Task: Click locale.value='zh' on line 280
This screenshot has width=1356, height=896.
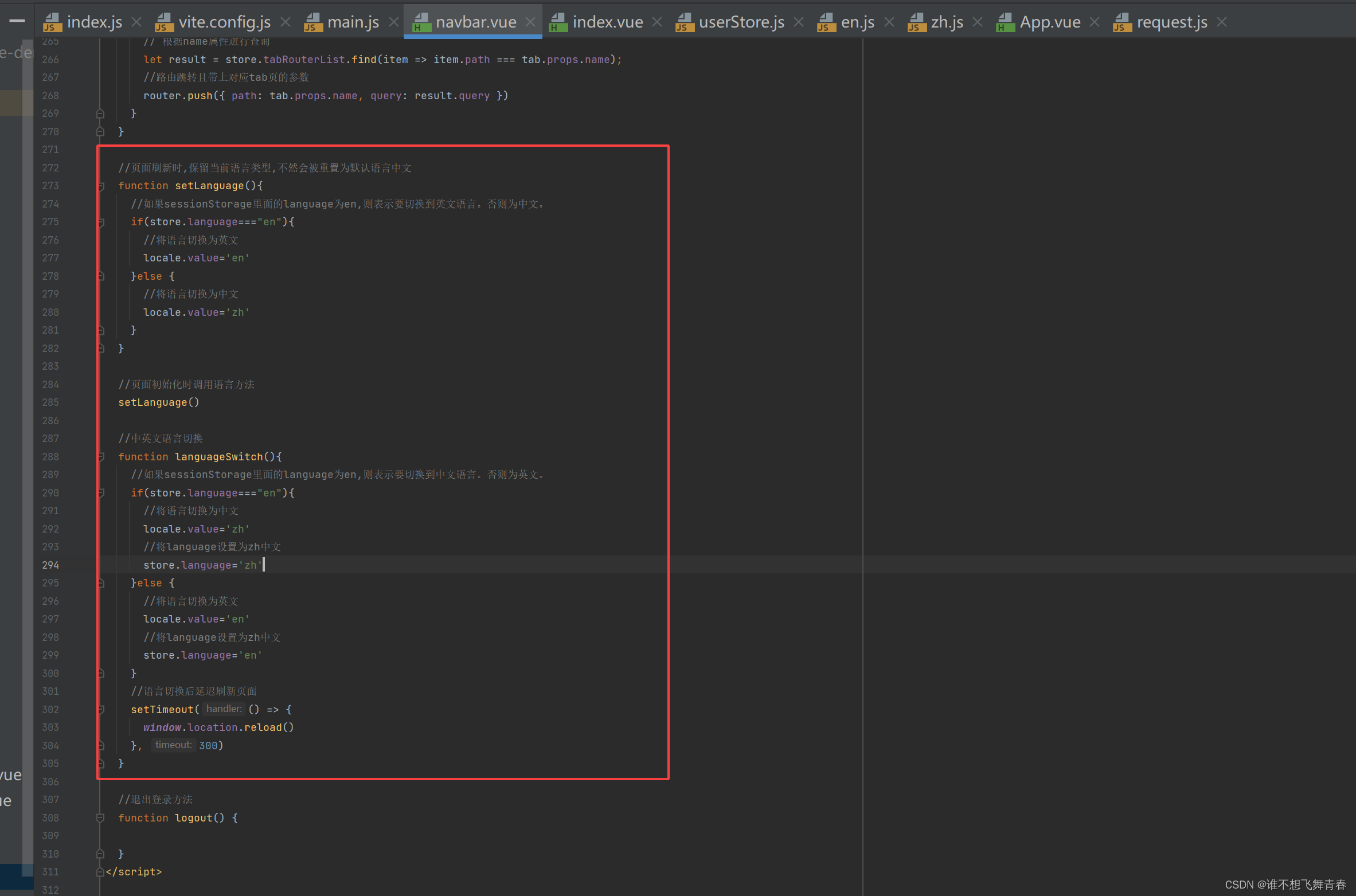Action: [x=196, y=312]
